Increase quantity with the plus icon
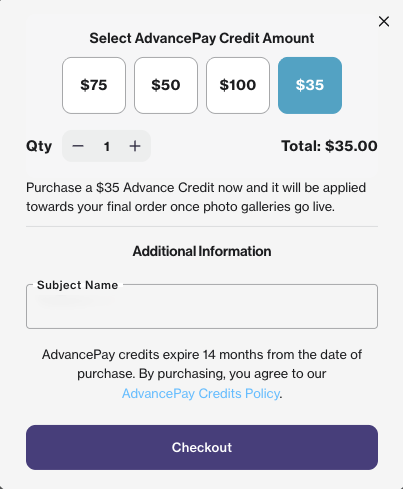 pyautogui.click(x=135, y=146)
